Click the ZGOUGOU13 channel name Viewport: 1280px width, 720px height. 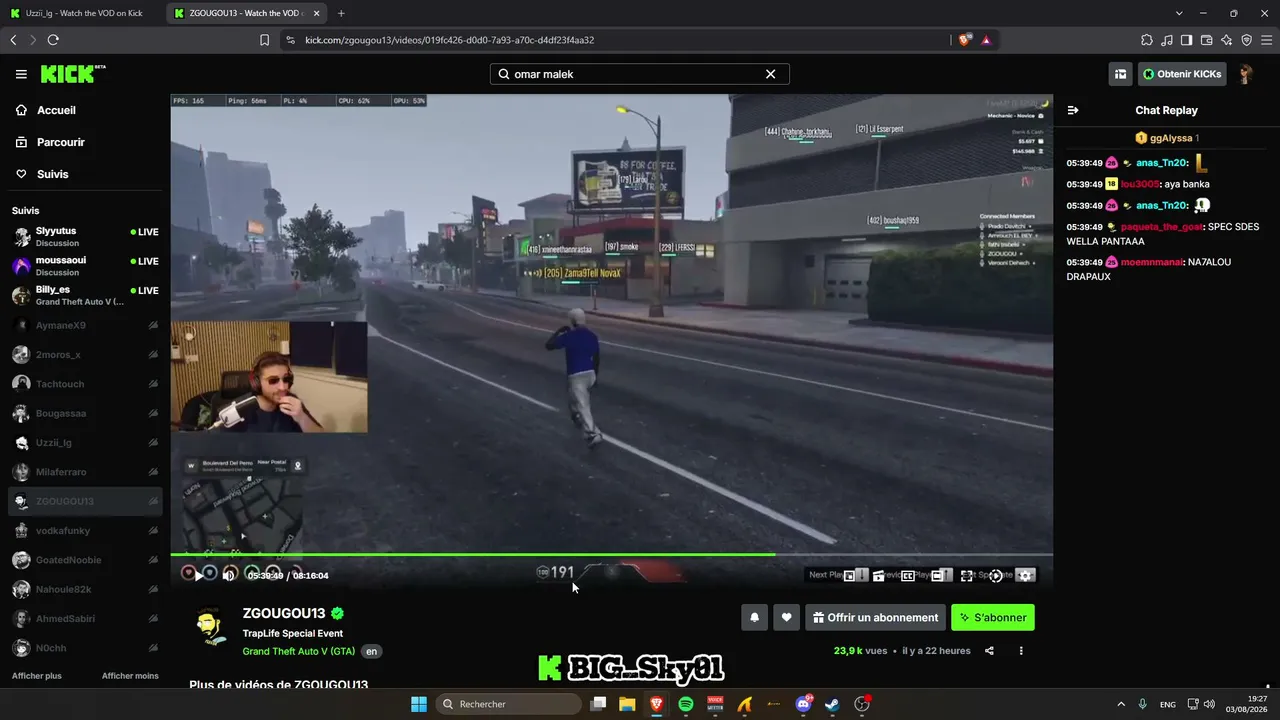point(284,613)
